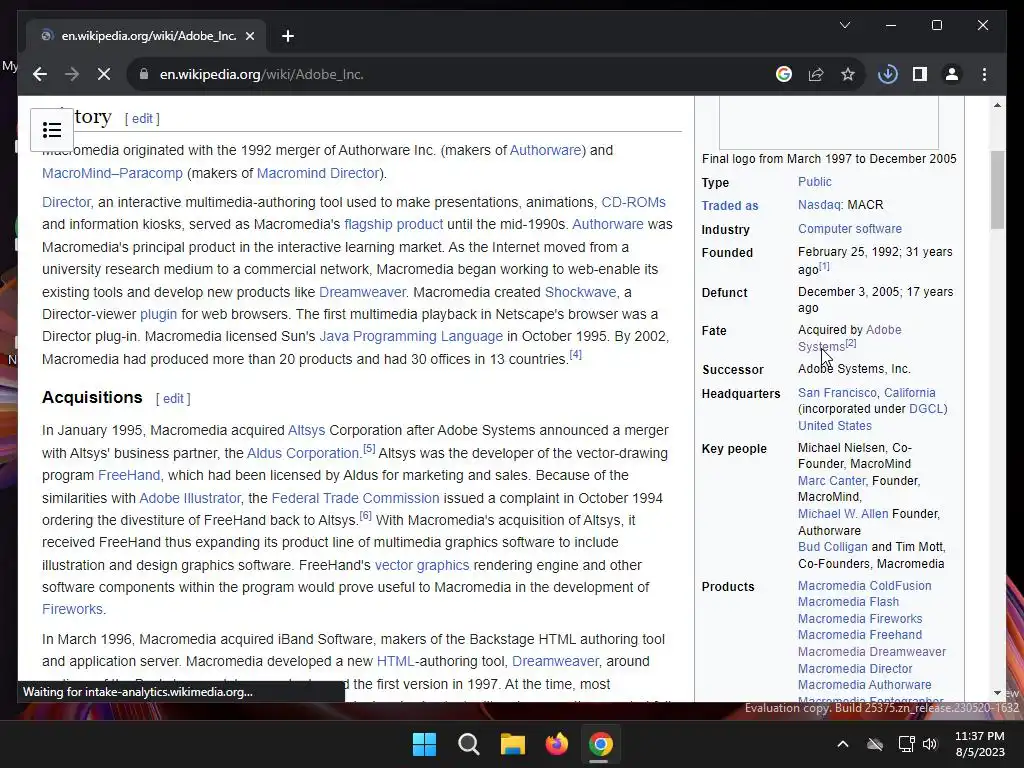Bookmark this page with the star icon
1024x768 pixels.
pyautogui.click(x=848, y=74)
